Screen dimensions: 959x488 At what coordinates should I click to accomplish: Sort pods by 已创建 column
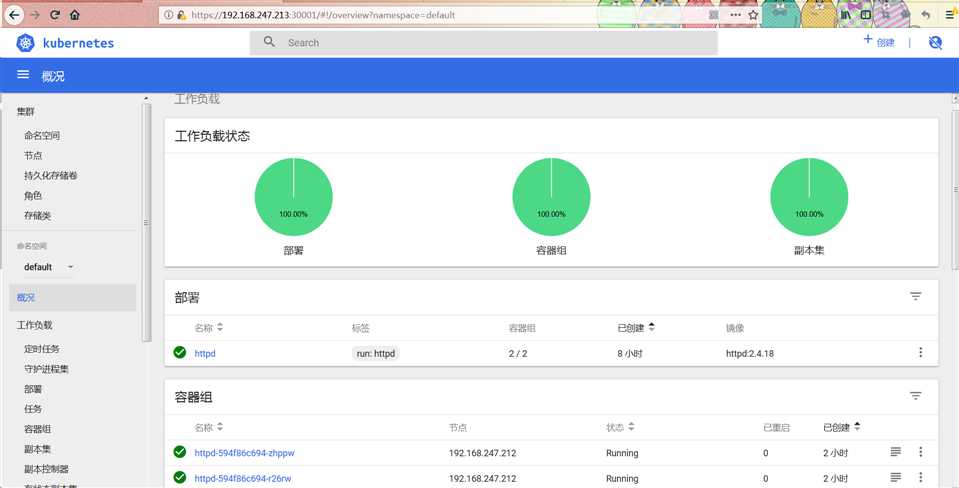842,427
